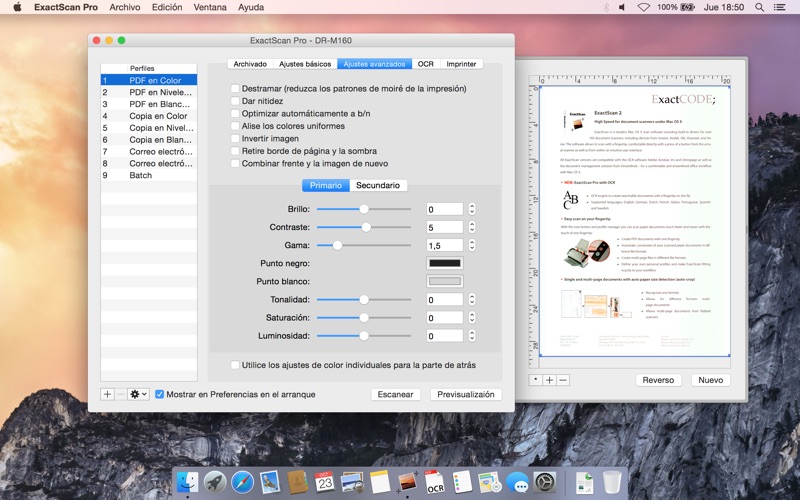Open profile gear actions dropdown
Image resolution: width=800 pixels, height=500 pixels.
(138, 394)
